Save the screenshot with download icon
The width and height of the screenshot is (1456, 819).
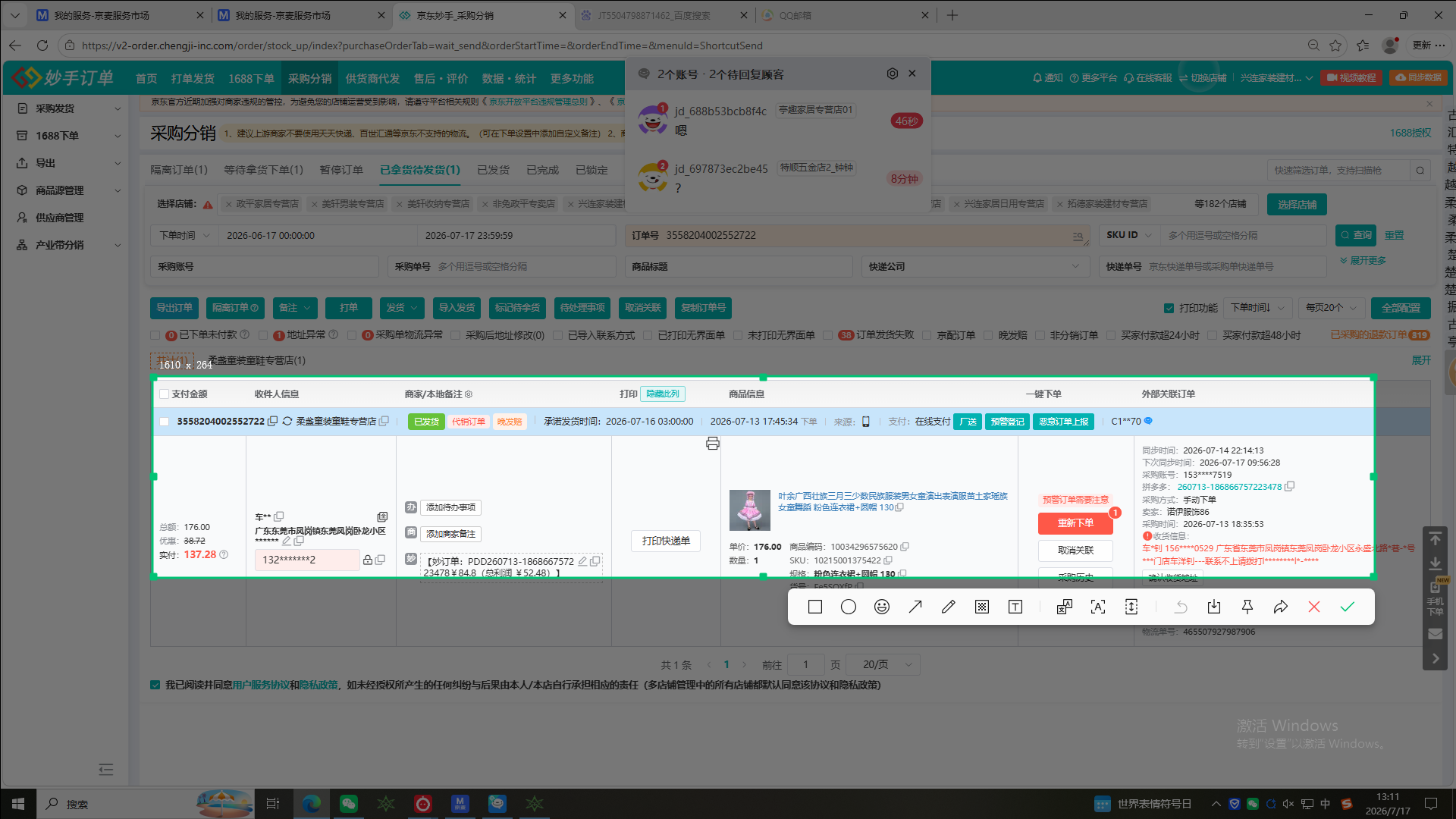pyautogui.click(x=1214, y=607)
